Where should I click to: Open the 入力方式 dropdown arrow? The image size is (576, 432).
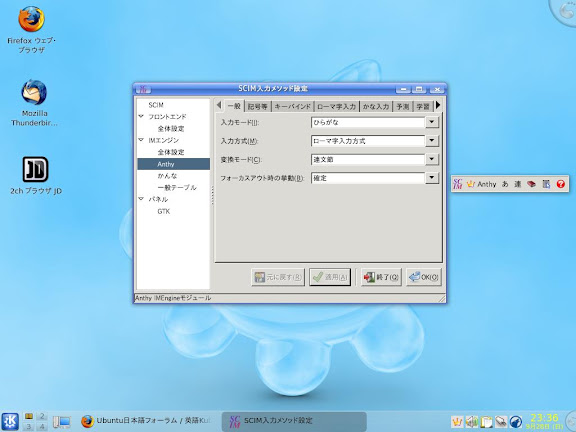(432, 140)
